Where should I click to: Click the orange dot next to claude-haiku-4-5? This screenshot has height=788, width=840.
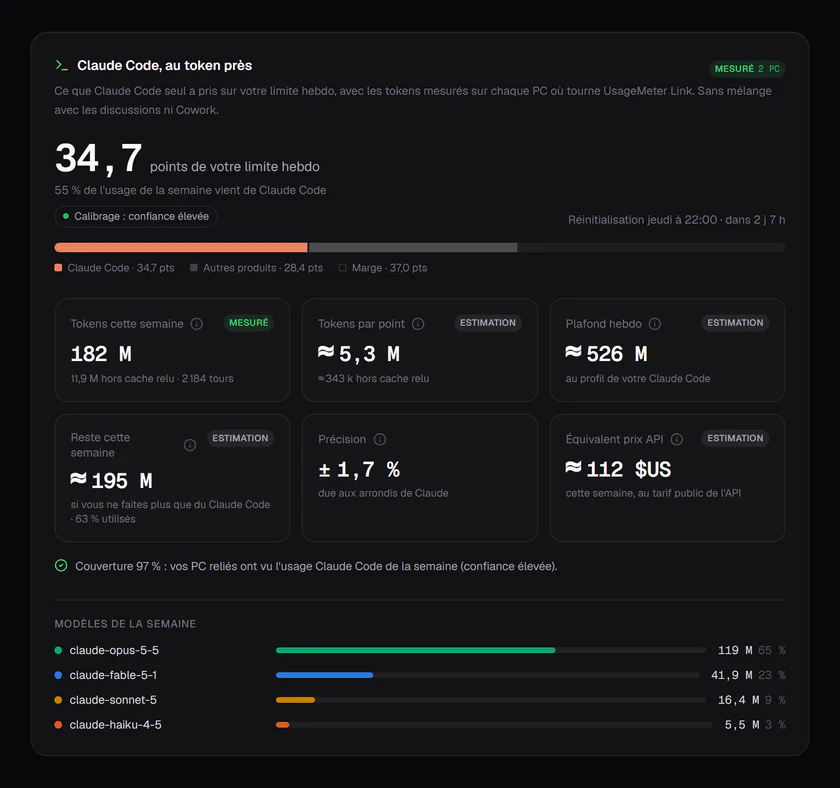click(x=58, y=725)
